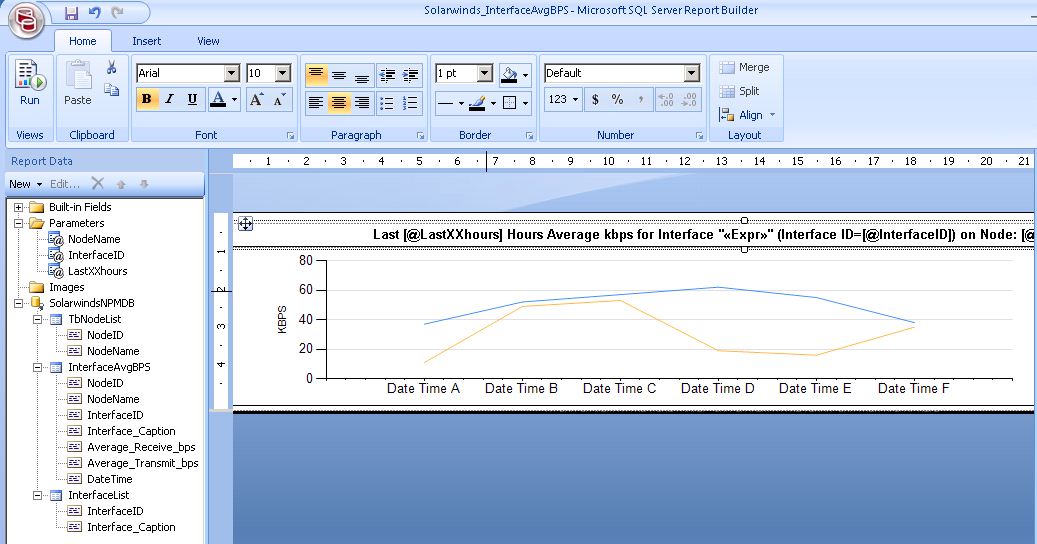
Task: Open the Arial font family dropdown
Action: [231, 73]
